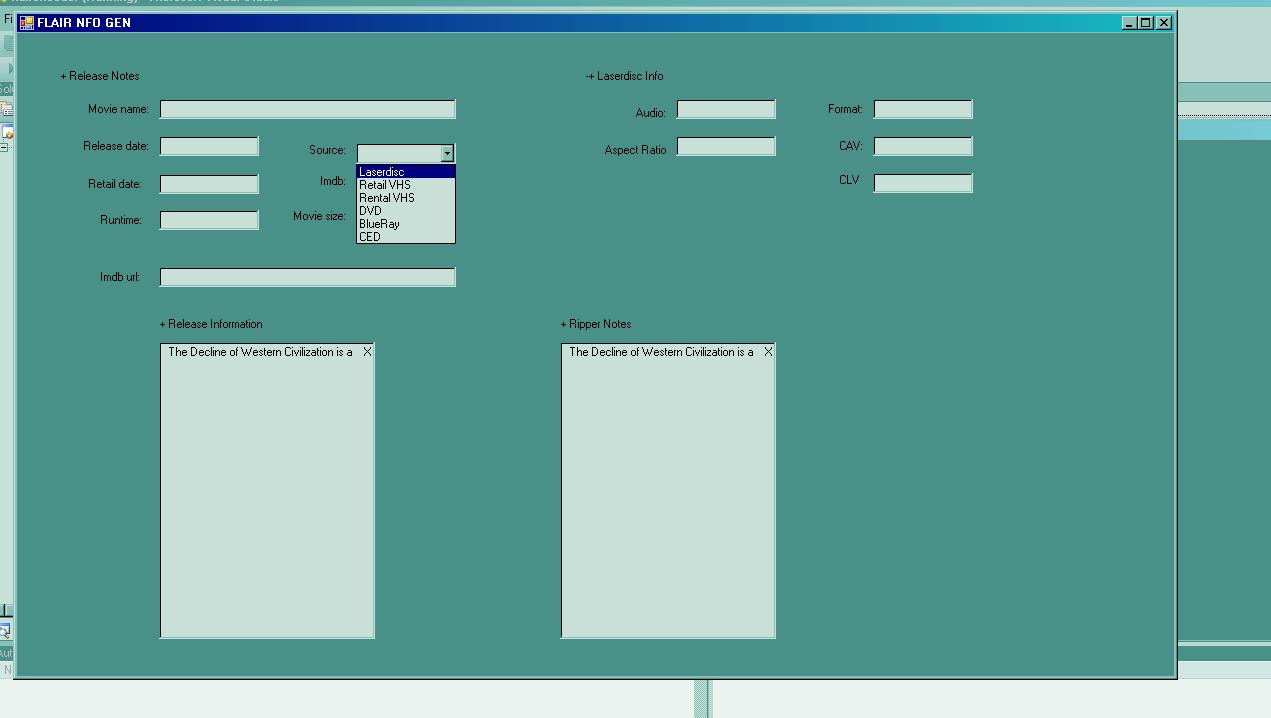The height and width of the screenshot is (718, 1271).
Task: Click the FLAIR NFO GEN title bar icon
Action: pyautogui.click(x=27, y=23)
